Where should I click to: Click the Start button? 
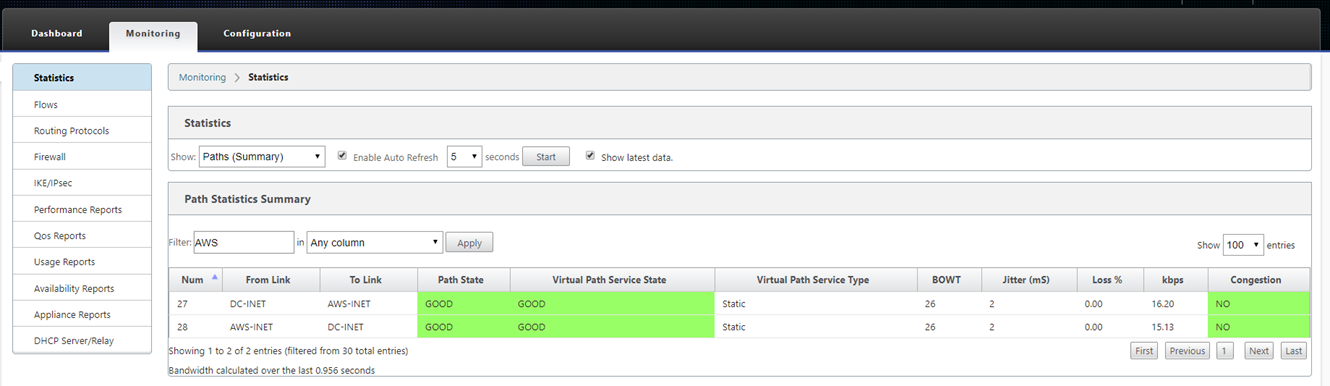(546, 157)
